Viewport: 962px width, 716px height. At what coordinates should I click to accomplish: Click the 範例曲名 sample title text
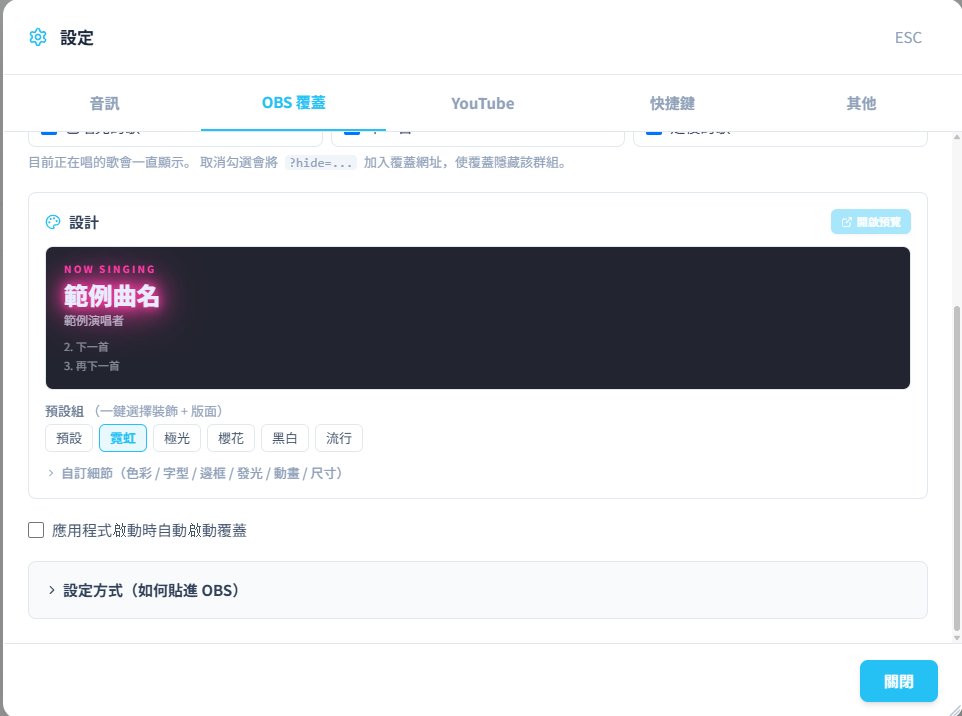112,296
